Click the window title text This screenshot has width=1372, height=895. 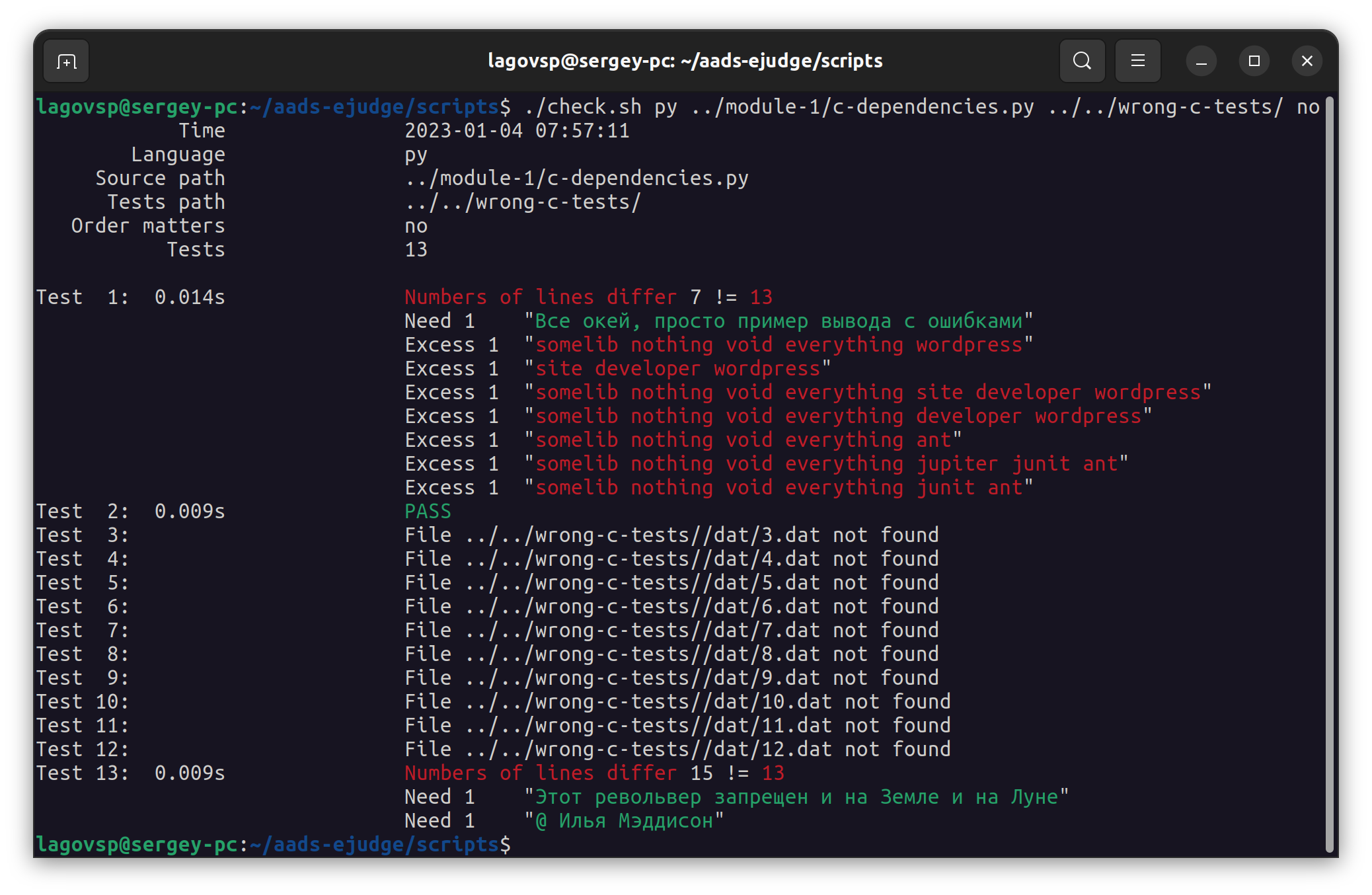685,61
